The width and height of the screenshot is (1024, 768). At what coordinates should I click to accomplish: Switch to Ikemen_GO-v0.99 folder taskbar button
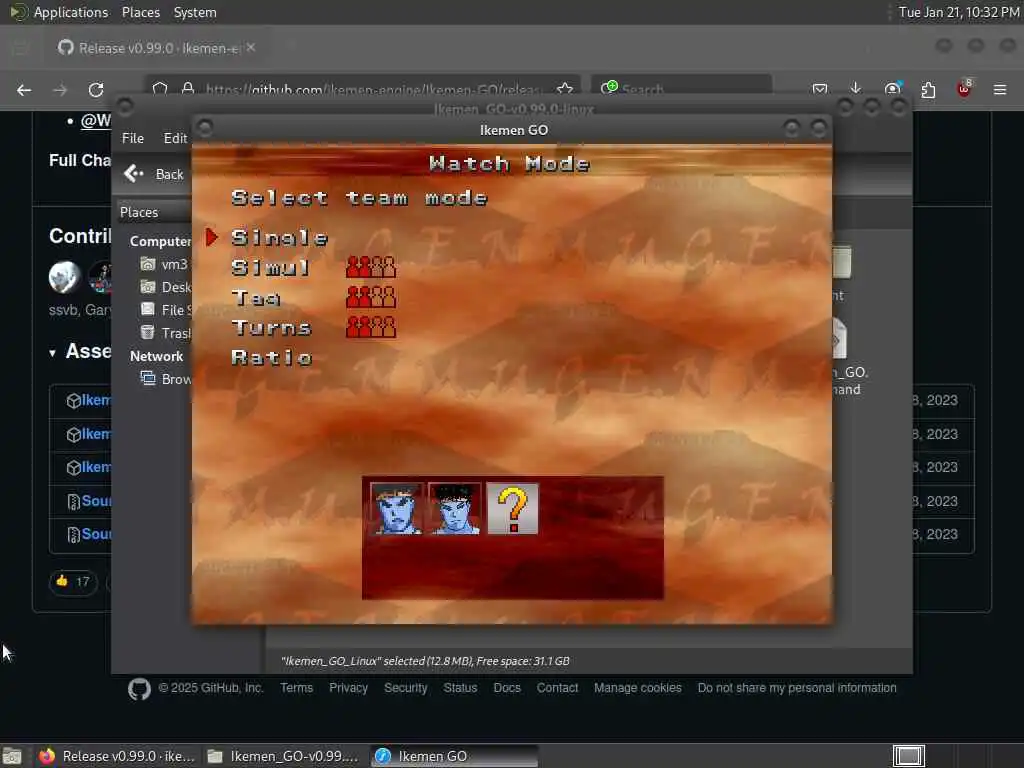click(x=283, y=756)
